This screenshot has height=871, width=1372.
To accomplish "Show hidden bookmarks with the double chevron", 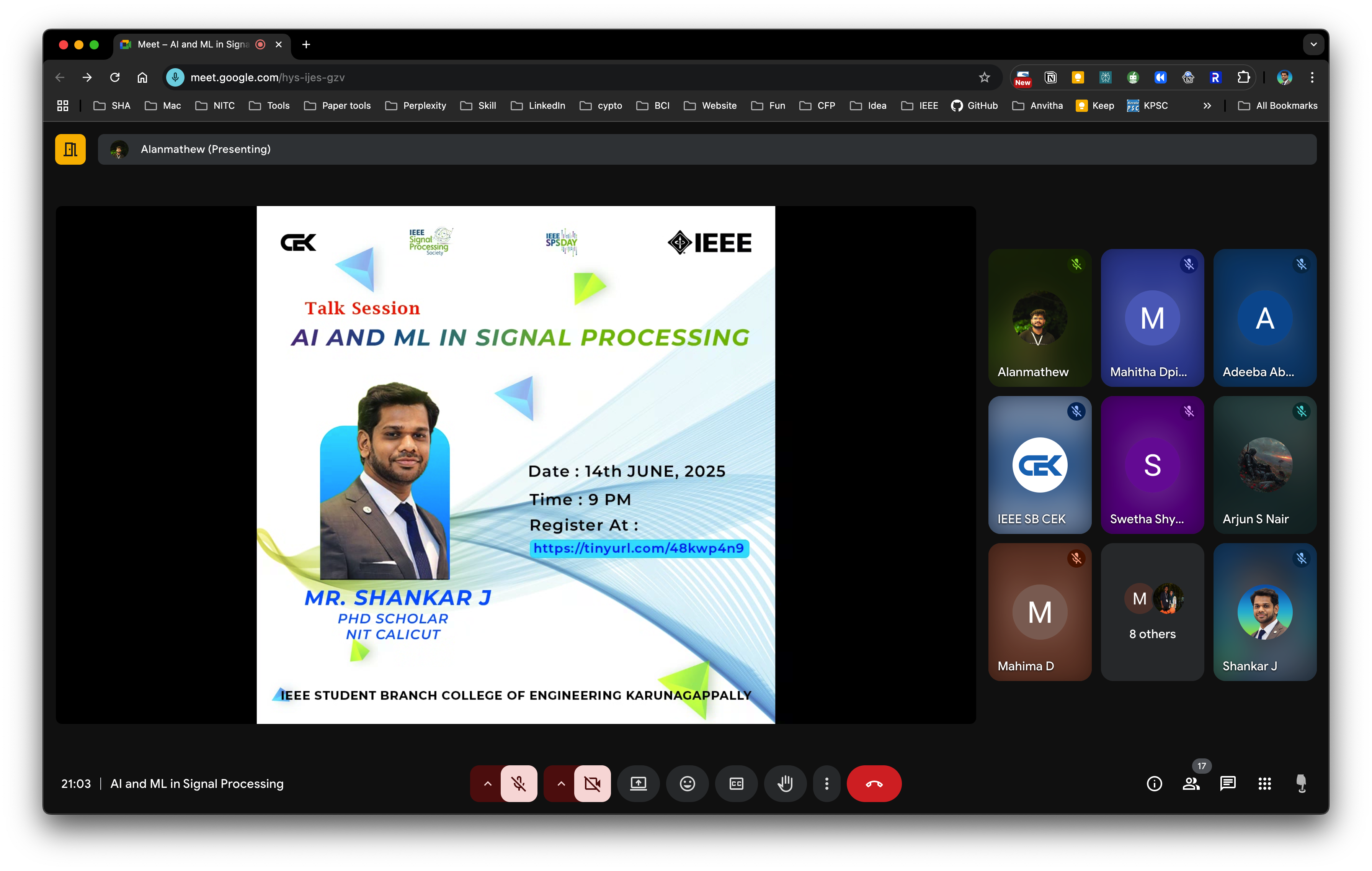I will [x=1207, y=105].
